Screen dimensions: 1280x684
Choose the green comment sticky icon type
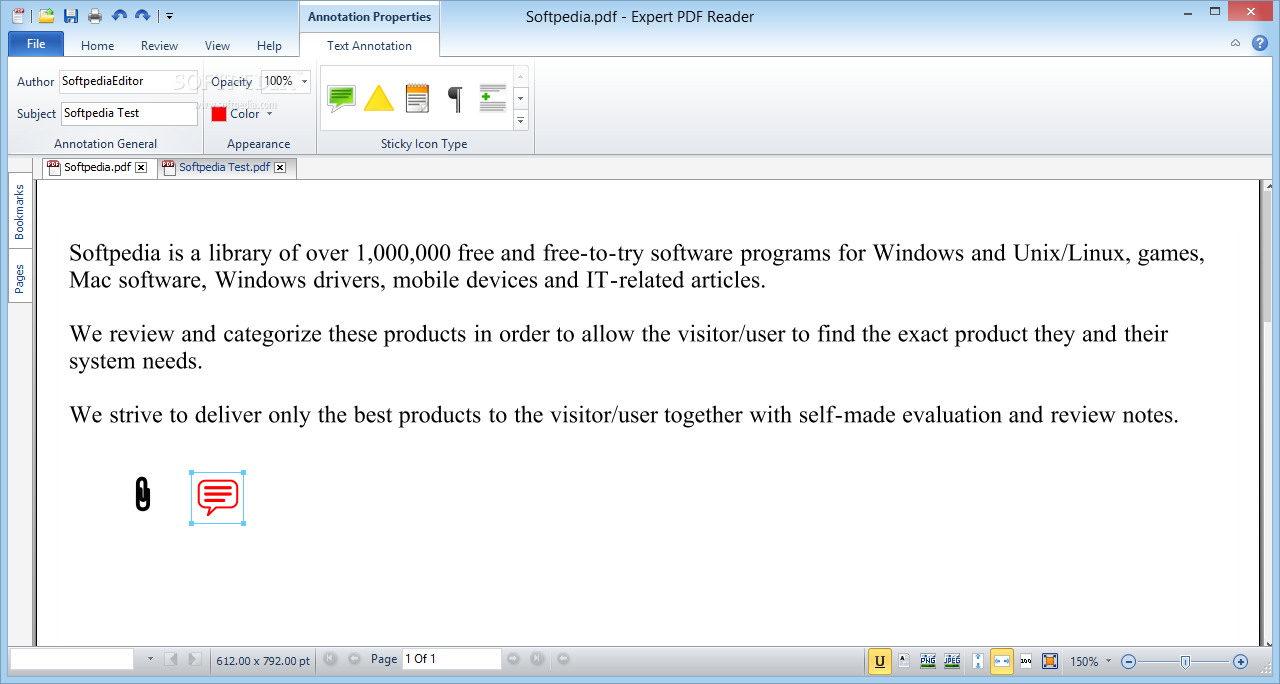tap(342, 98)
